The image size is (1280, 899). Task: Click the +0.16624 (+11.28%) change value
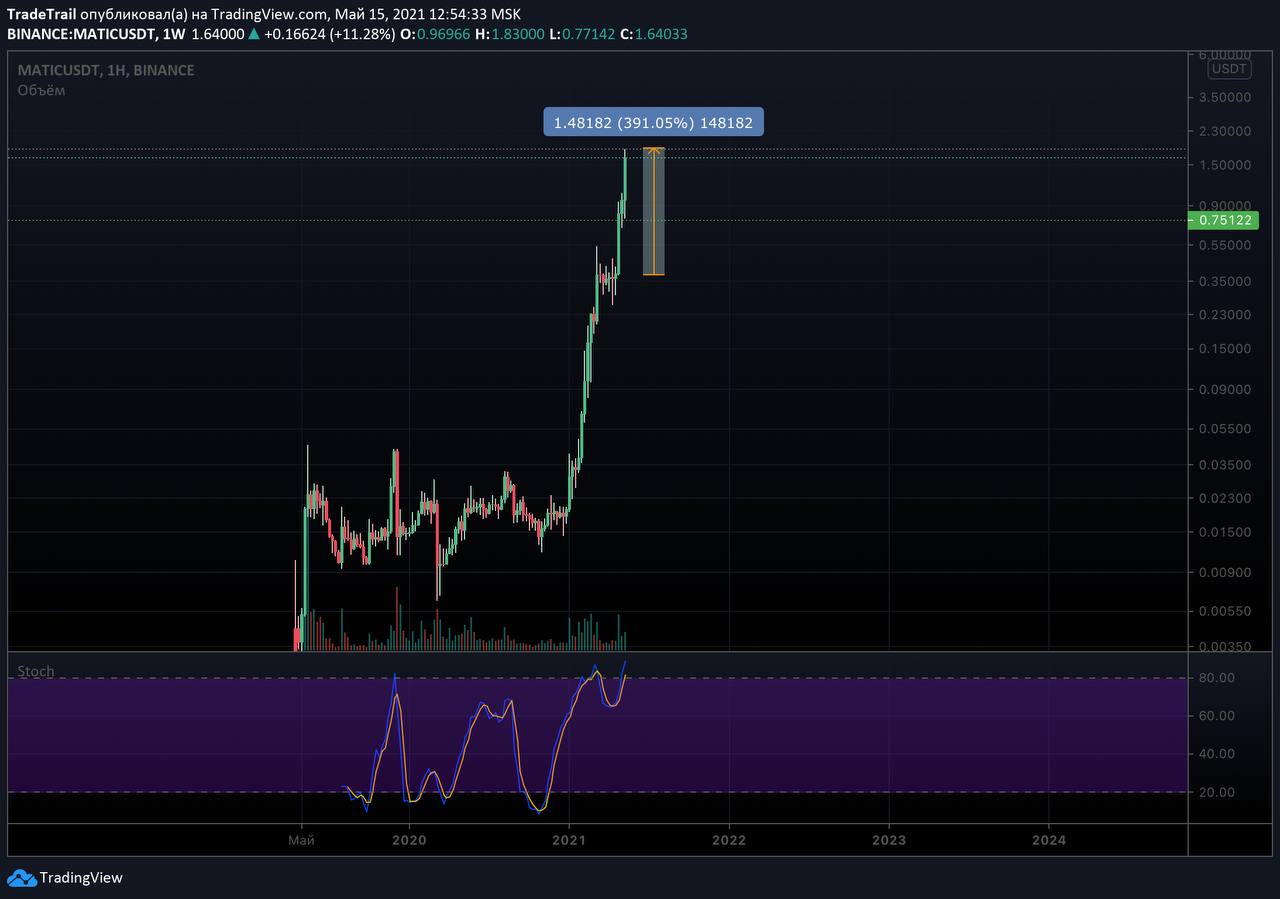click(x=329, y=34)
